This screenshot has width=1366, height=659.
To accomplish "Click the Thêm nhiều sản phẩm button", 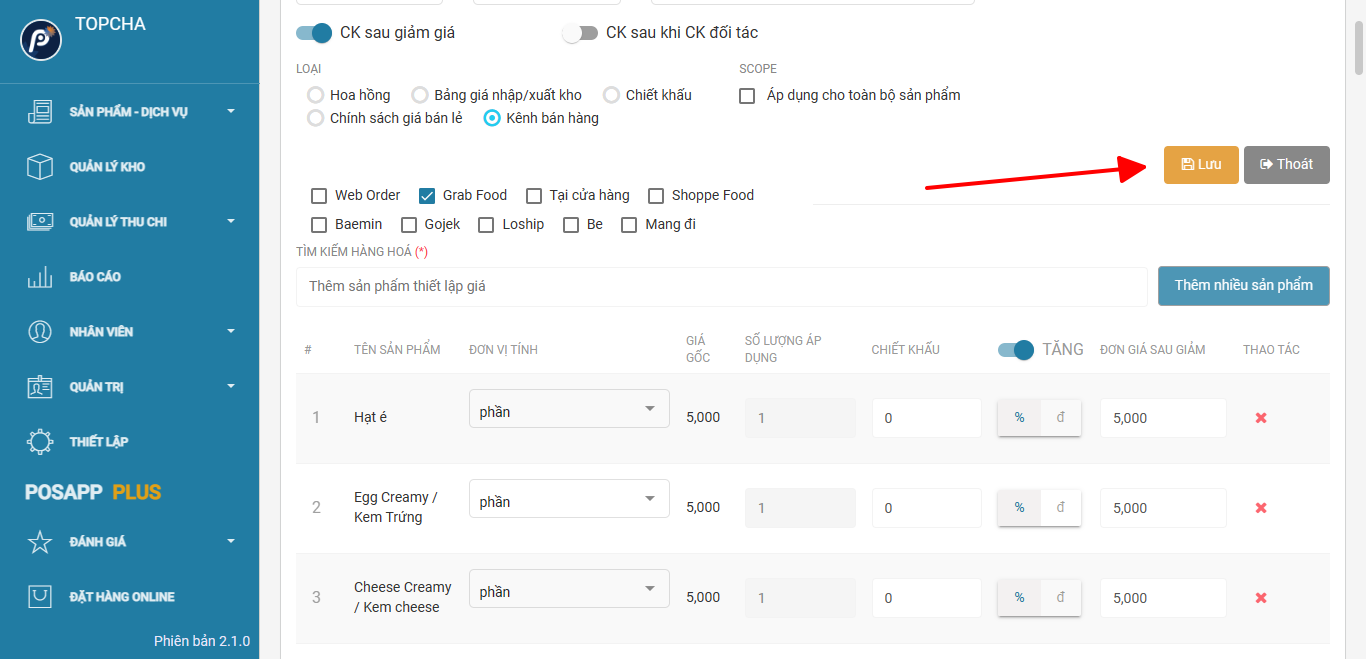I will (x=1243, y=286).
